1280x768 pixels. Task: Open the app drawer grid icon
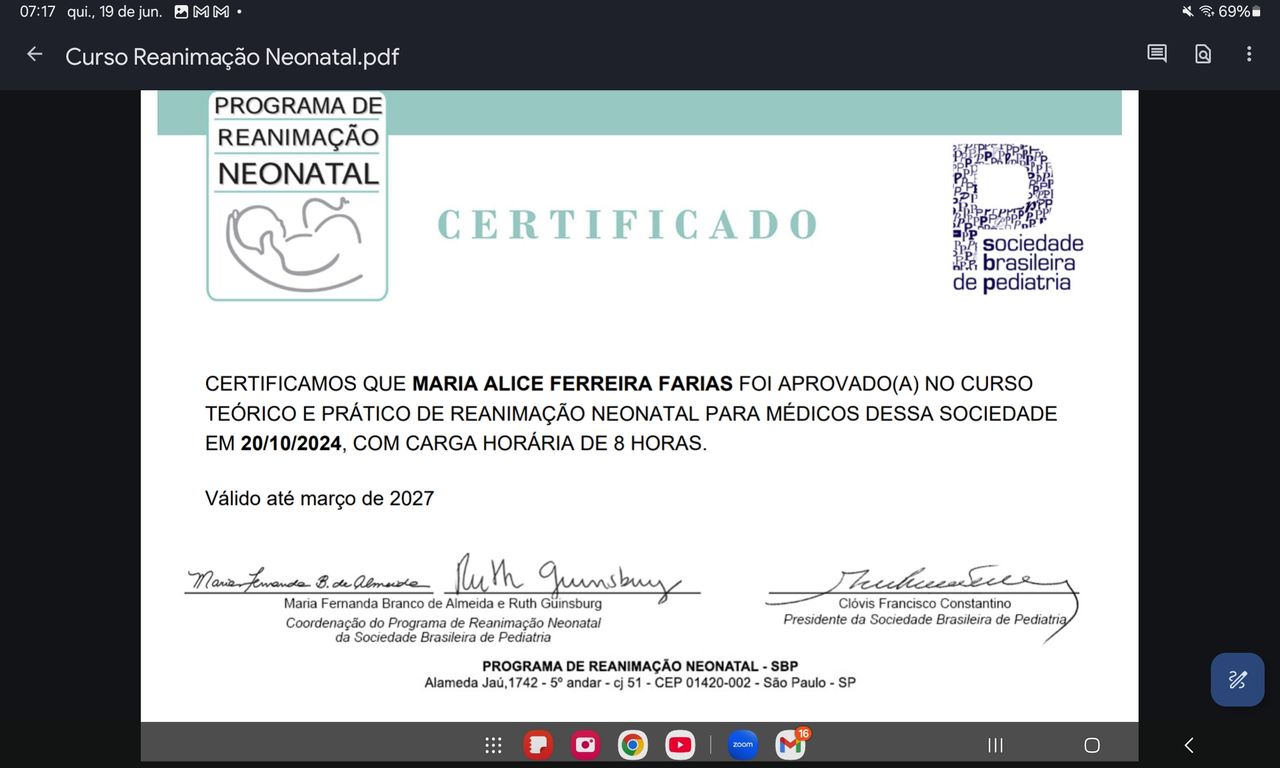493,745
